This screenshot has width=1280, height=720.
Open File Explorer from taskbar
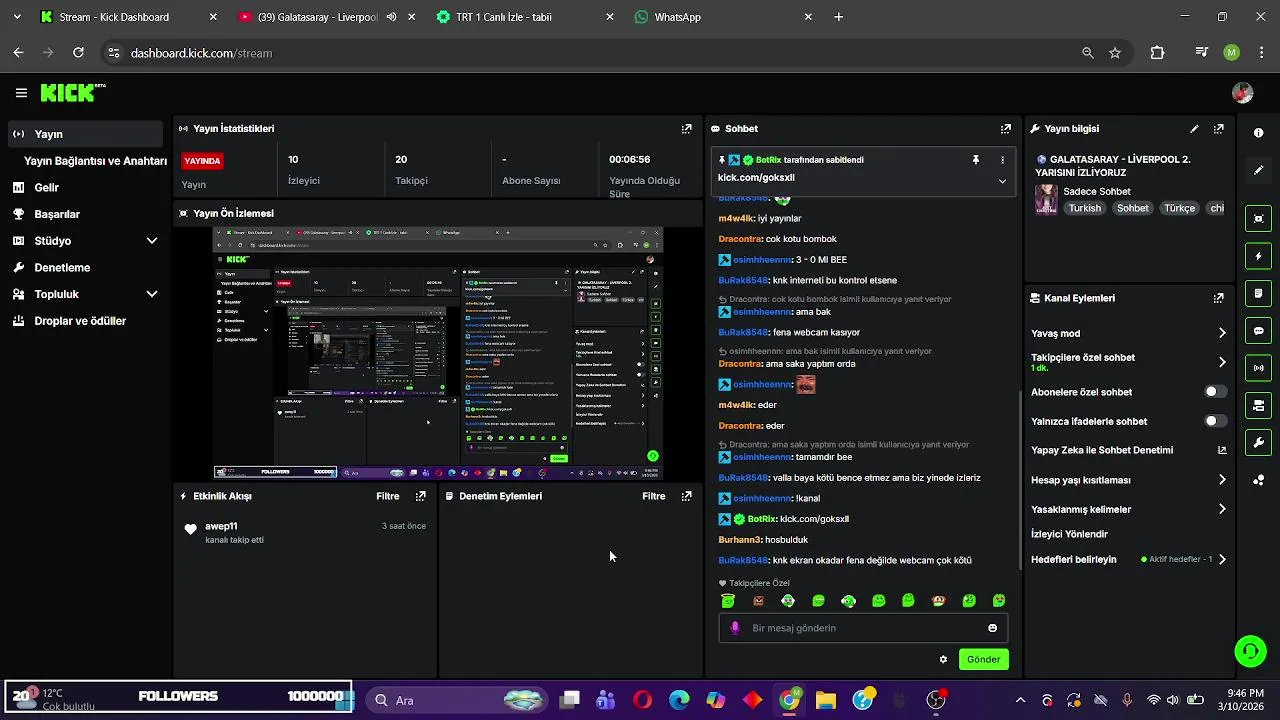[826, 700]
